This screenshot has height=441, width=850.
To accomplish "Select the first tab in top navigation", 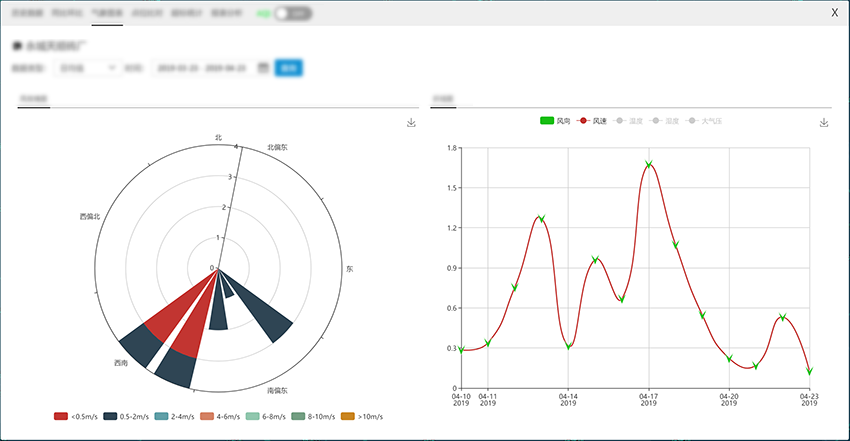I will pos(28,14).
